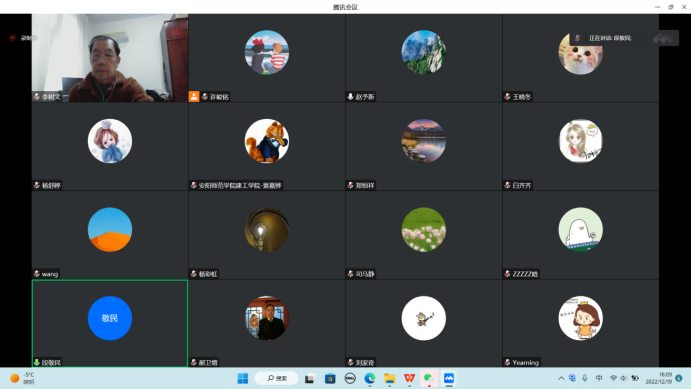Open WPS Office from the taskbar

[x=409, y=378]
